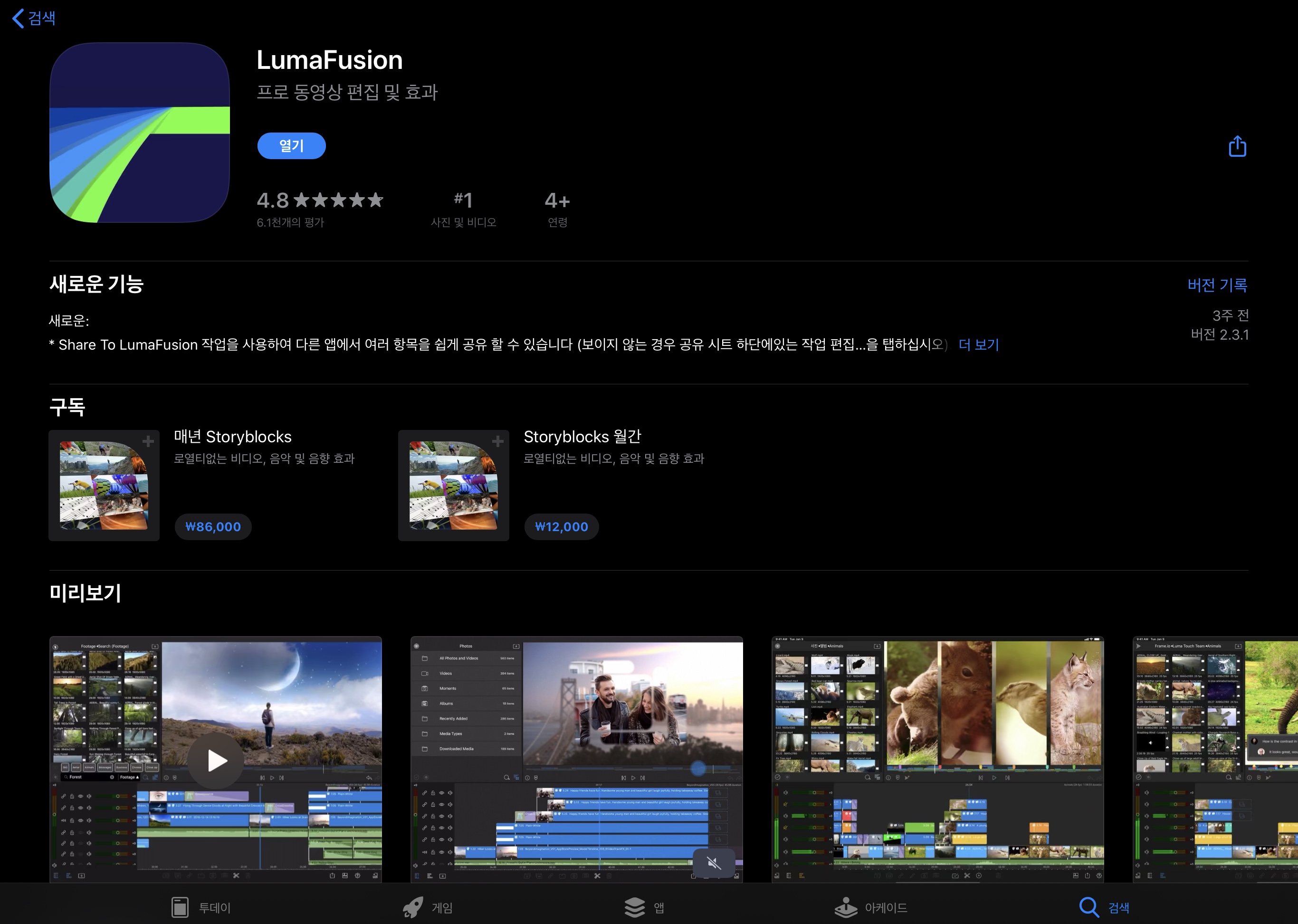Tap the share icon
Screen dimensions: 1298x924
point(1237,146)
